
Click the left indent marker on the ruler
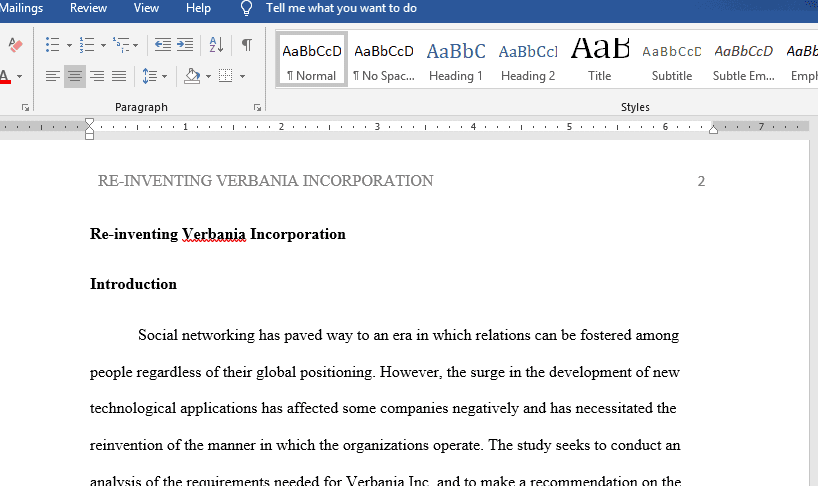(89, 136)
